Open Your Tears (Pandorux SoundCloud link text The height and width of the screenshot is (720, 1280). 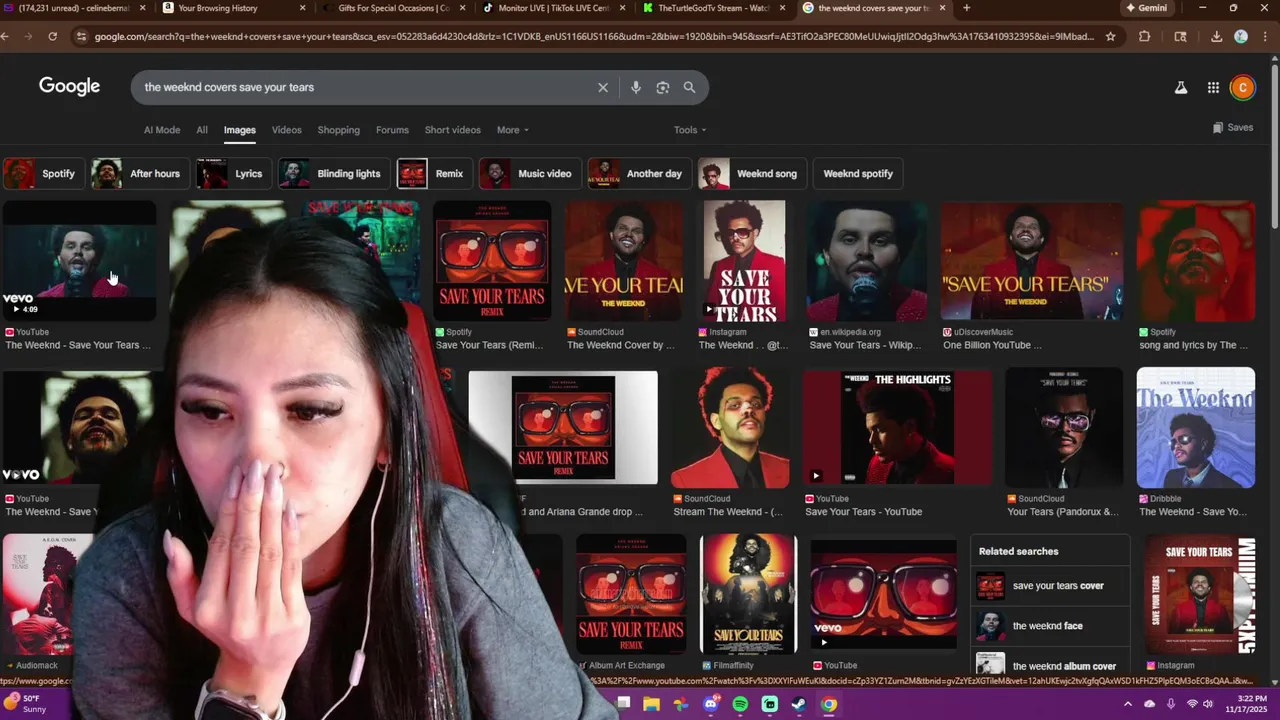1063,512
